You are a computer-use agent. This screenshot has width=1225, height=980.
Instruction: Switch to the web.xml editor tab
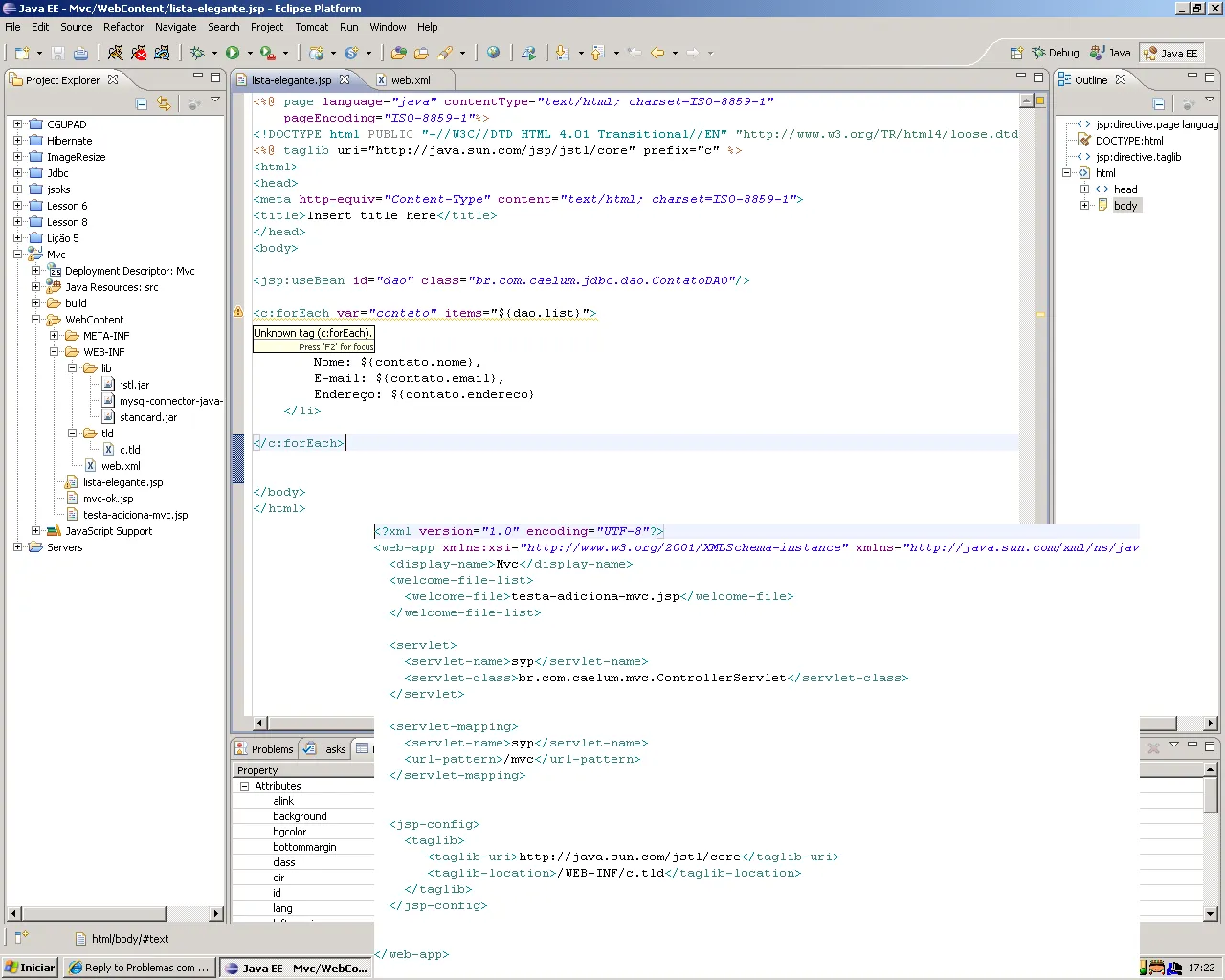[x=410, y=80]
